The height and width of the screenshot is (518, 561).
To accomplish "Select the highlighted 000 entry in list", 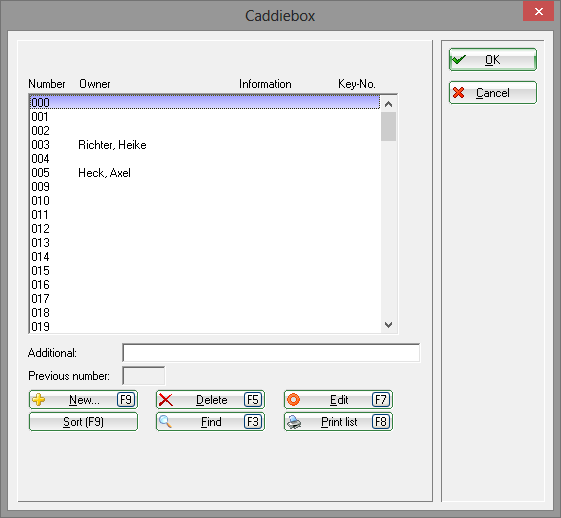I will [x=205, y=102].
